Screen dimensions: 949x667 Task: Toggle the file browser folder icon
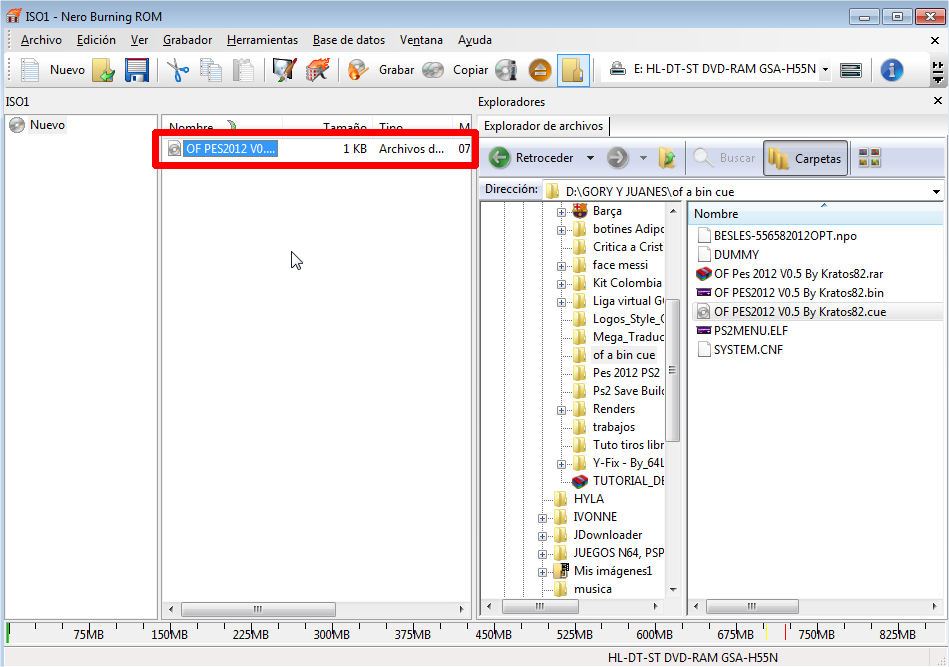point(573,70)
